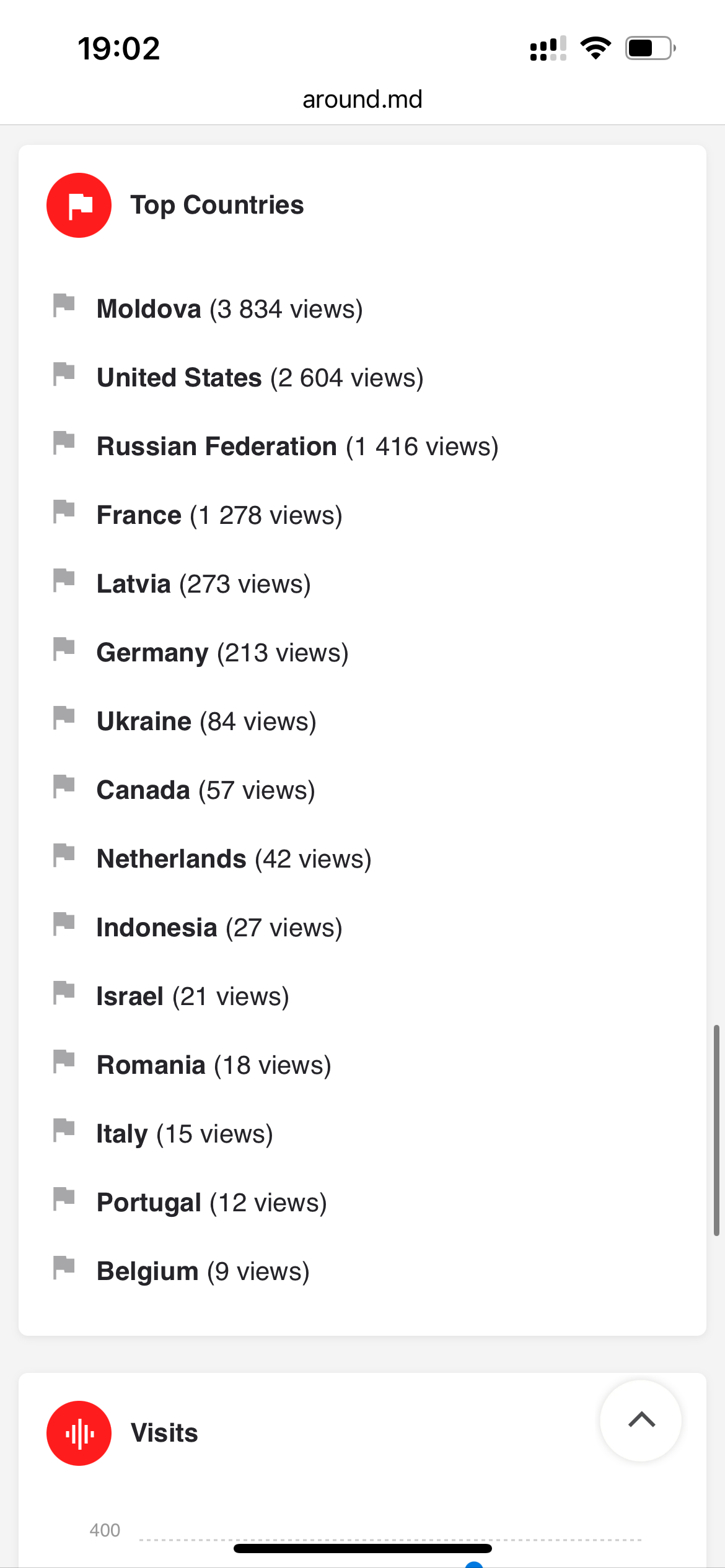The height and width of the screenshot is (1568, 725).
Task: Tap the home indicator bar at the bottom
Action: coord(362,1548)
